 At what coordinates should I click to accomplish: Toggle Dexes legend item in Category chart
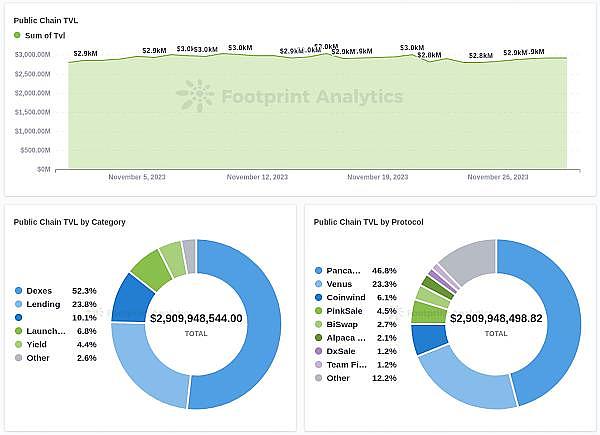pyautogui.click(x=40, y=290)
